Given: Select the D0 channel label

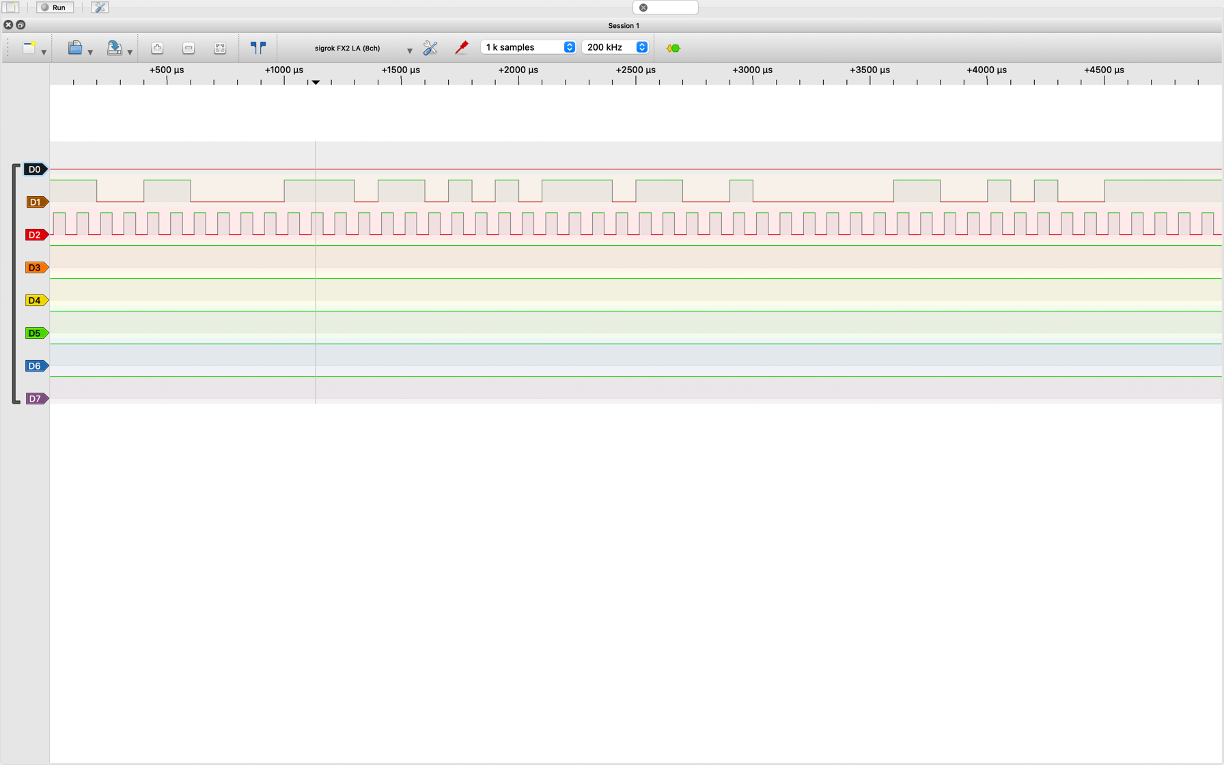Looking at the screenshot, I should click(x=35, y=169).
